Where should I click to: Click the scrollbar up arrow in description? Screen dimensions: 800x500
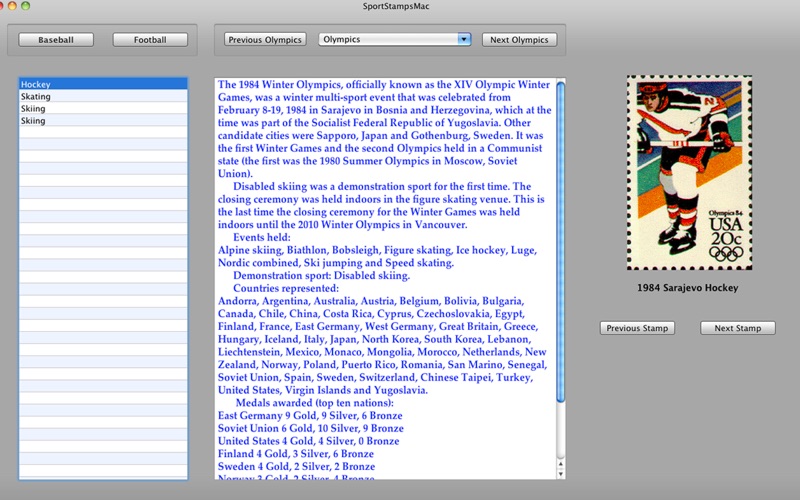click(561, 464)
